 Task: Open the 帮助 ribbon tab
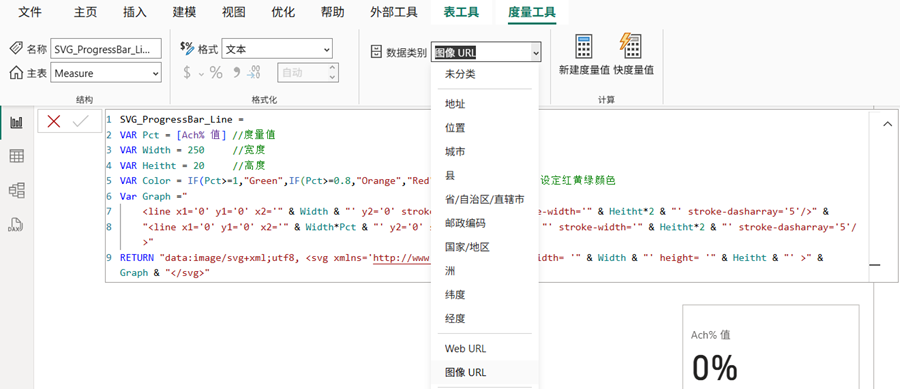(x=333, y=11)
